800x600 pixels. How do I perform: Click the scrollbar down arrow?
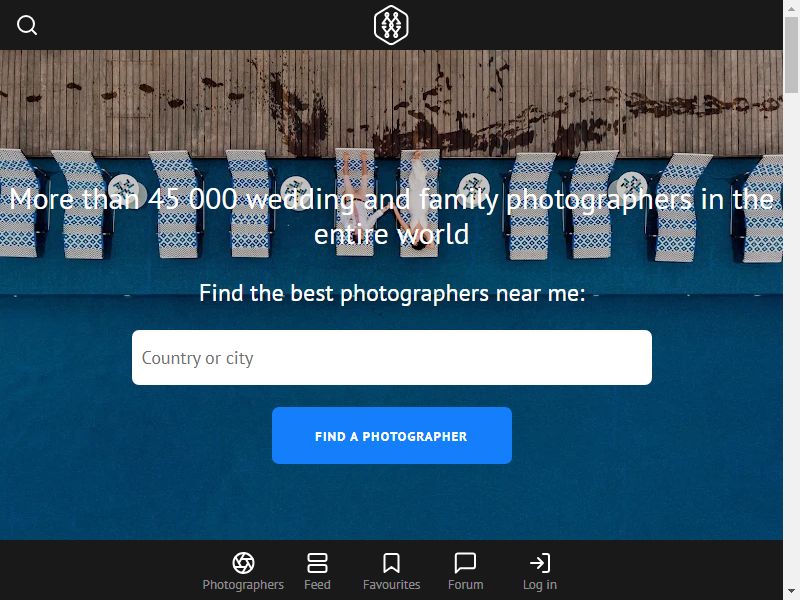791,592
